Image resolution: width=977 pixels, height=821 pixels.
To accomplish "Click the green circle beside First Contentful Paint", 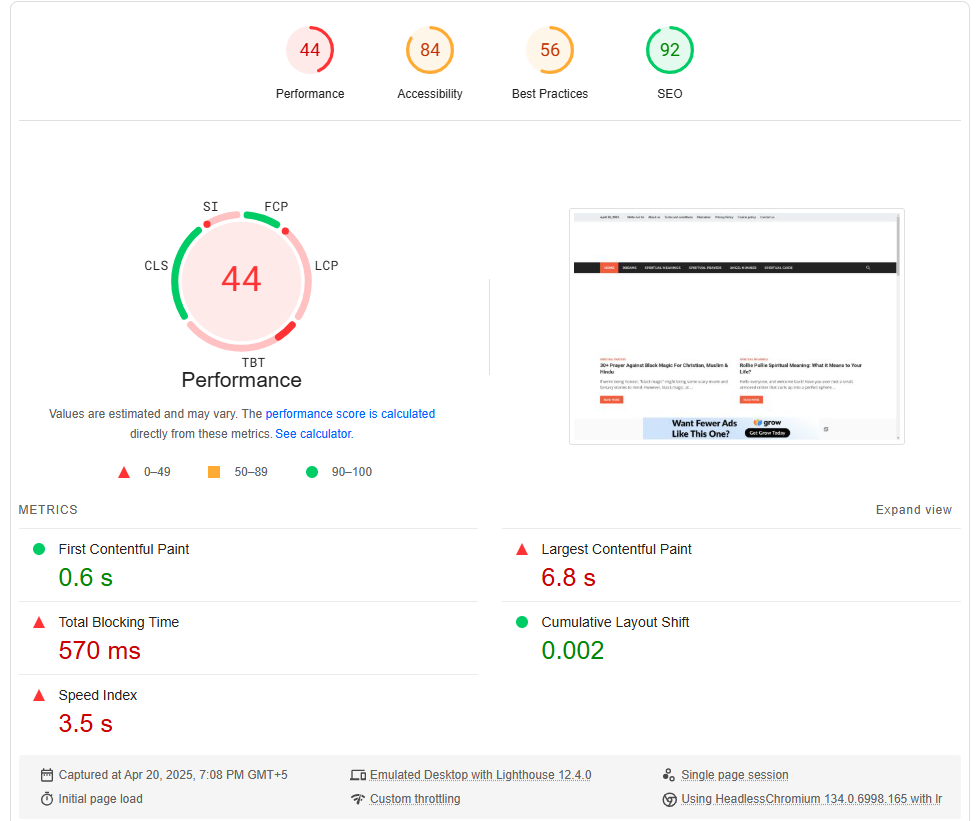I will tap(39, 549).
